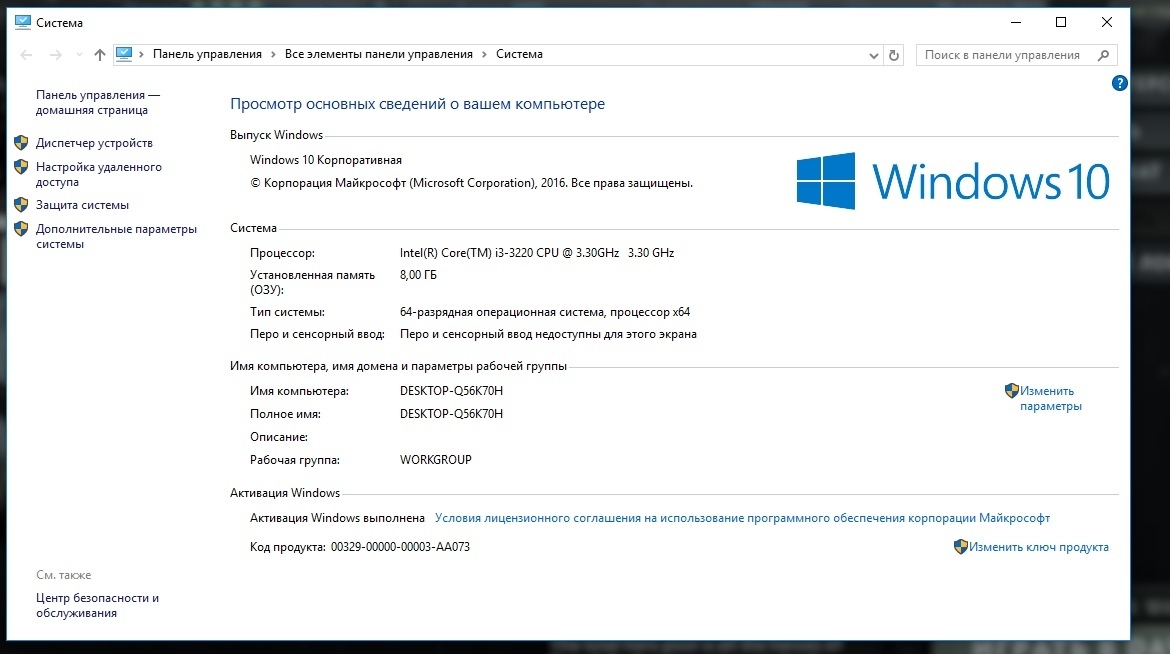Click the Back navigation arrow

[x=27, y=55]
